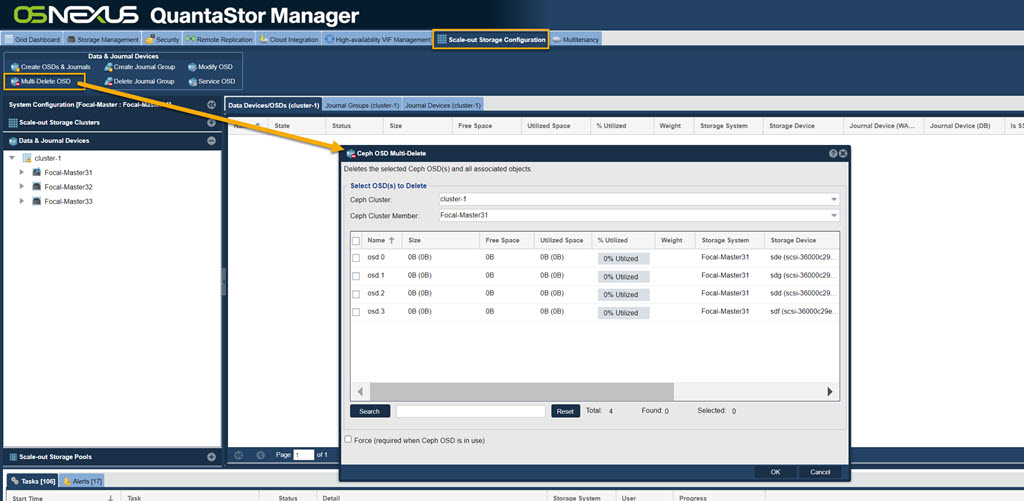Image resolution: width=1024 pixels, height=501 pixels.
Task: Click Create Journal Group toolbar item
Action: [x=139, y=67]
